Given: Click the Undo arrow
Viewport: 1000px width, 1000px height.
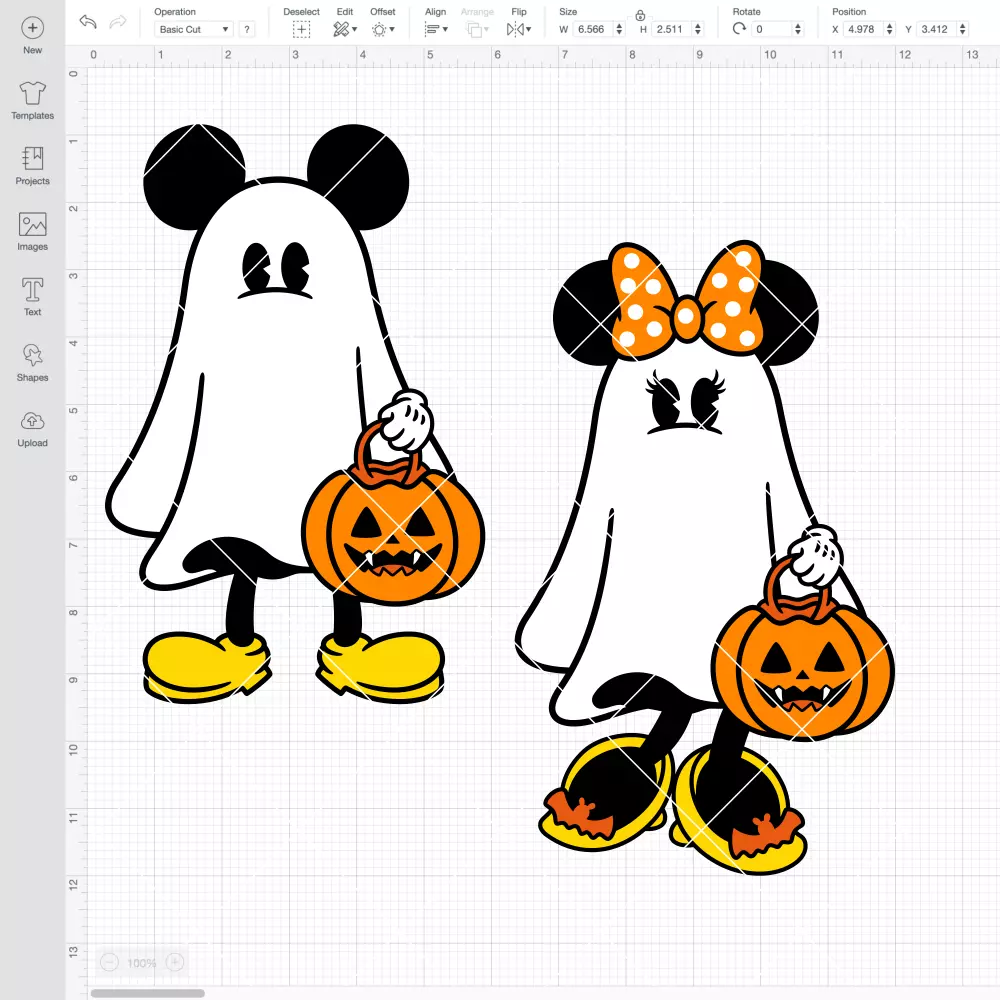Looking at the screenshot, I should click(x=88, y=22).
